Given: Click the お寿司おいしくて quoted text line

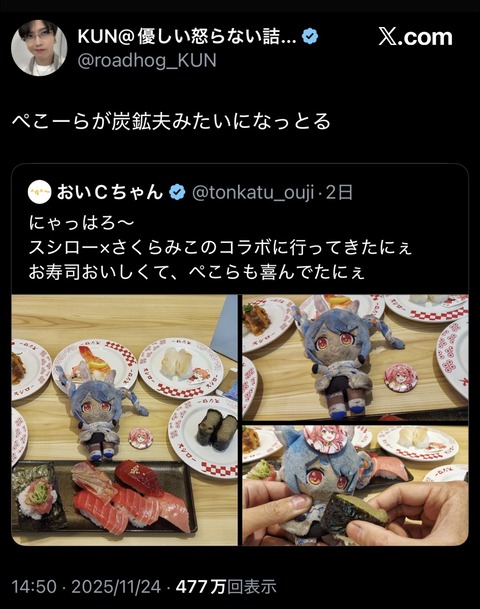Looking at the screenshot, I should coord(197,273).
